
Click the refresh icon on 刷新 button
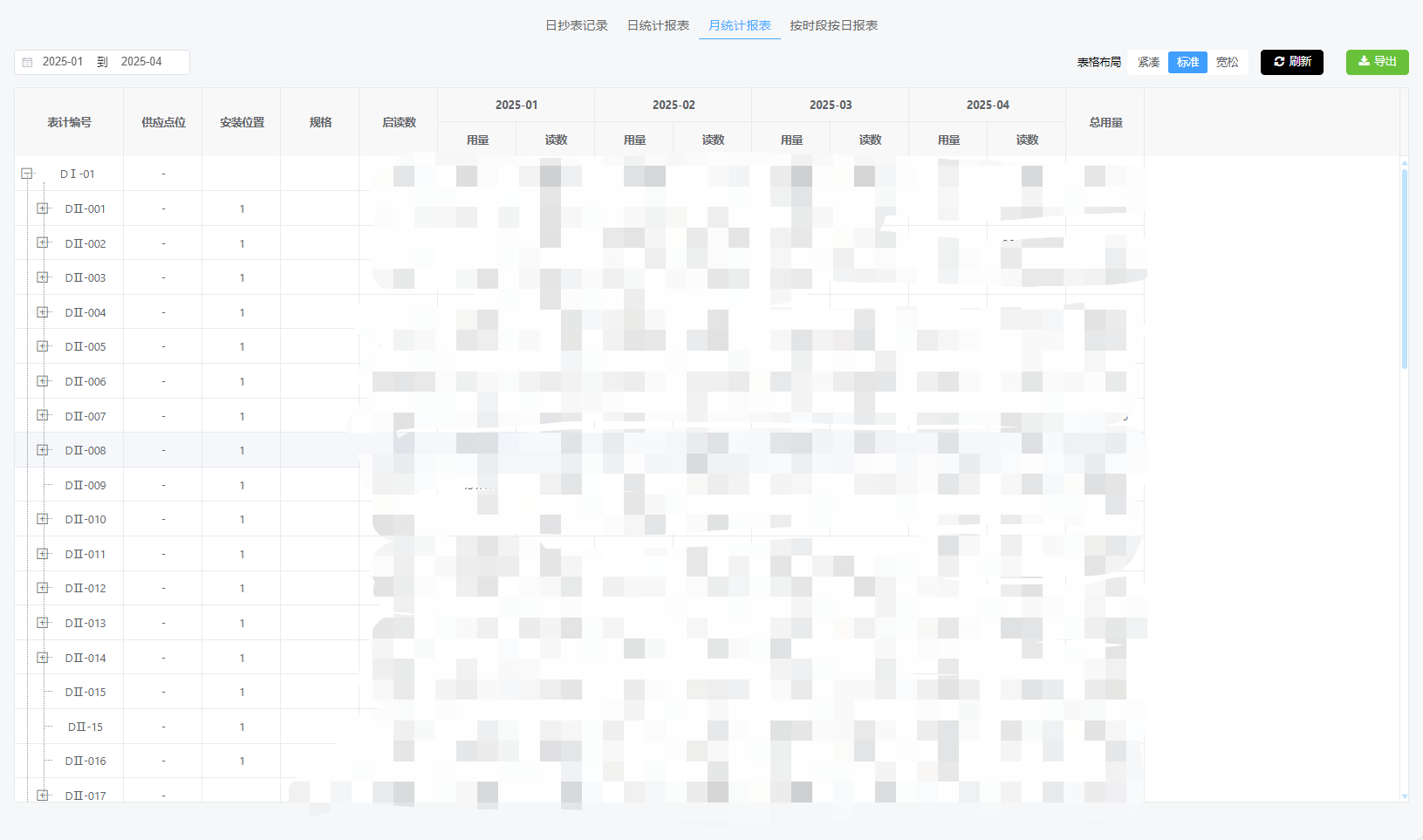(1279, 62)
